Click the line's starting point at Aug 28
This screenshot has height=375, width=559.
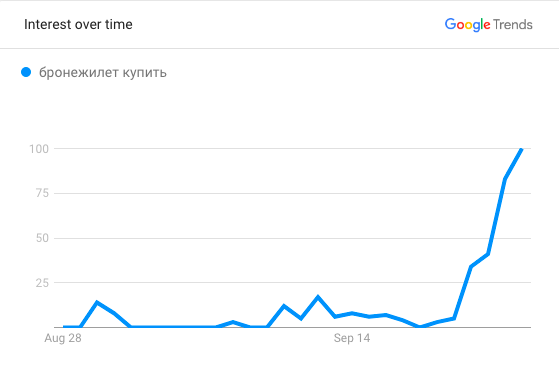point(63,327)
